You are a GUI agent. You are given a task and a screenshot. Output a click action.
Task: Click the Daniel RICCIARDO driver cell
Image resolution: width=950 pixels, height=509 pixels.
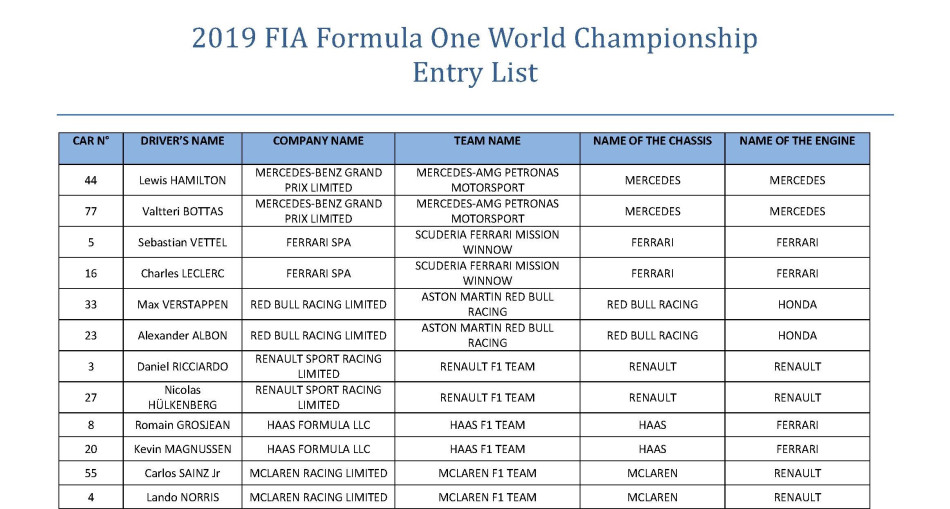(x=182, y=367)
